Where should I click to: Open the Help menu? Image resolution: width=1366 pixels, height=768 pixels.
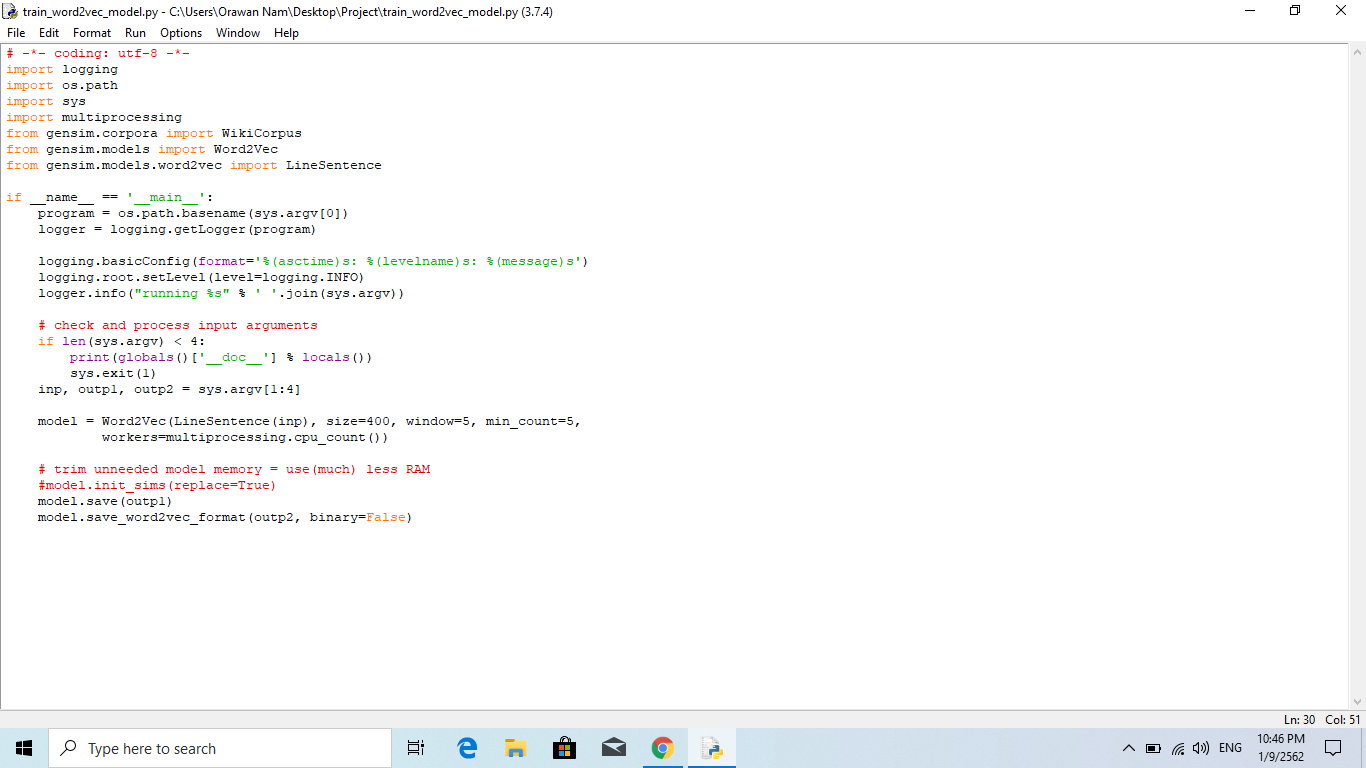tap(286, 32)
